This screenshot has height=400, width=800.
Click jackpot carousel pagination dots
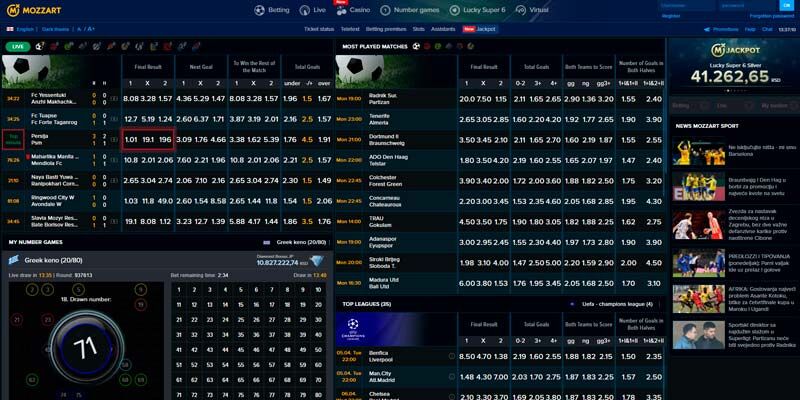(x=735, y=90)
